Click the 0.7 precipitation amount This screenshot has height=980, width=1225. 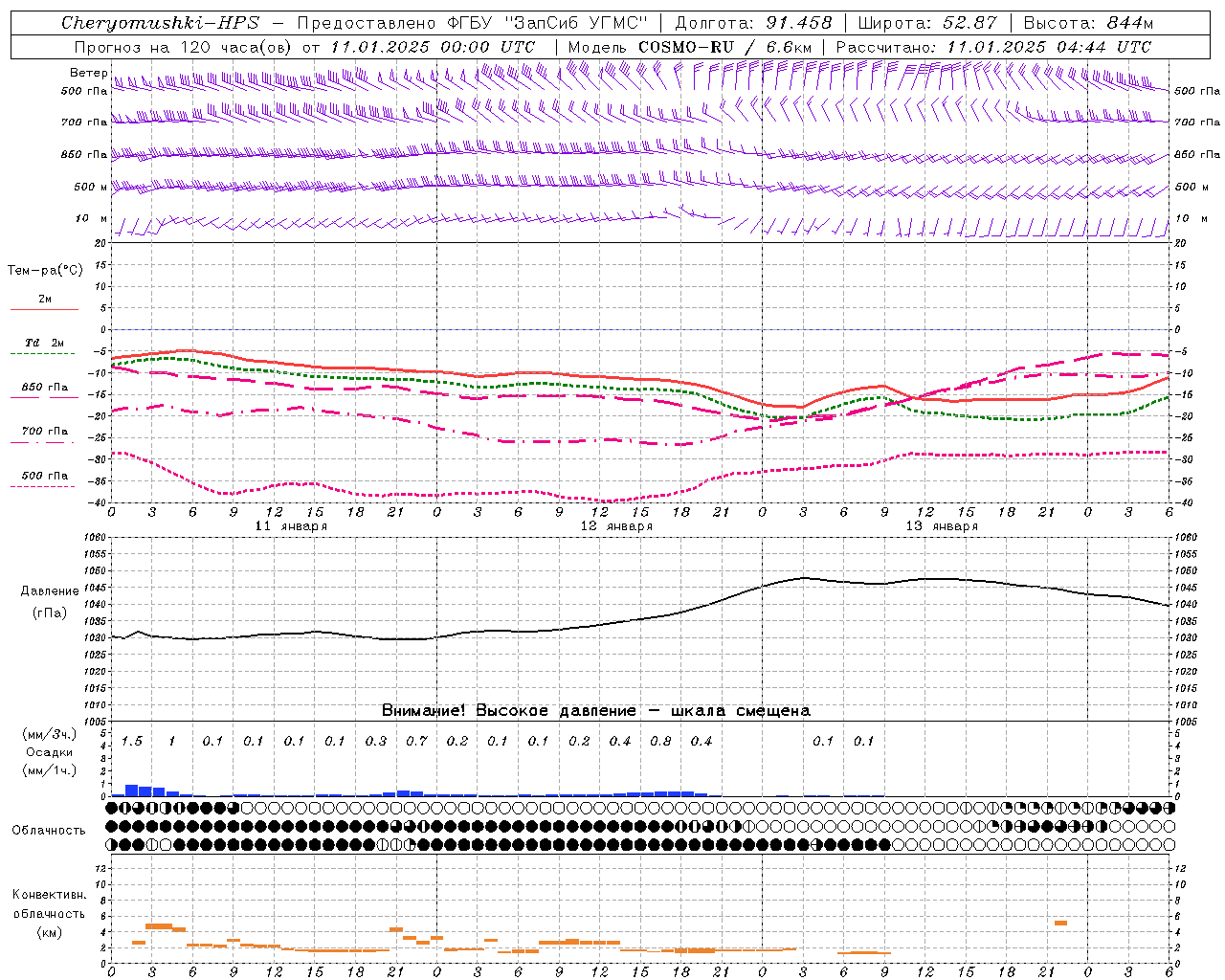click(x=416, y=742)
